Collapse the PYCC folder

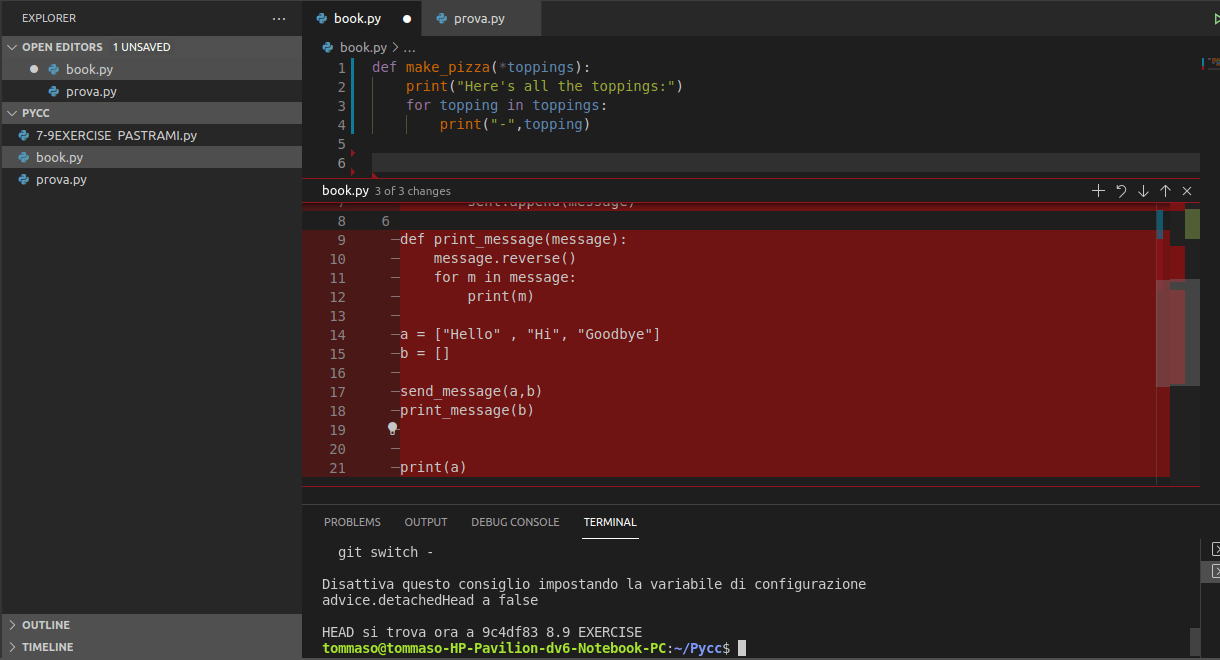(x=12, y=113)
